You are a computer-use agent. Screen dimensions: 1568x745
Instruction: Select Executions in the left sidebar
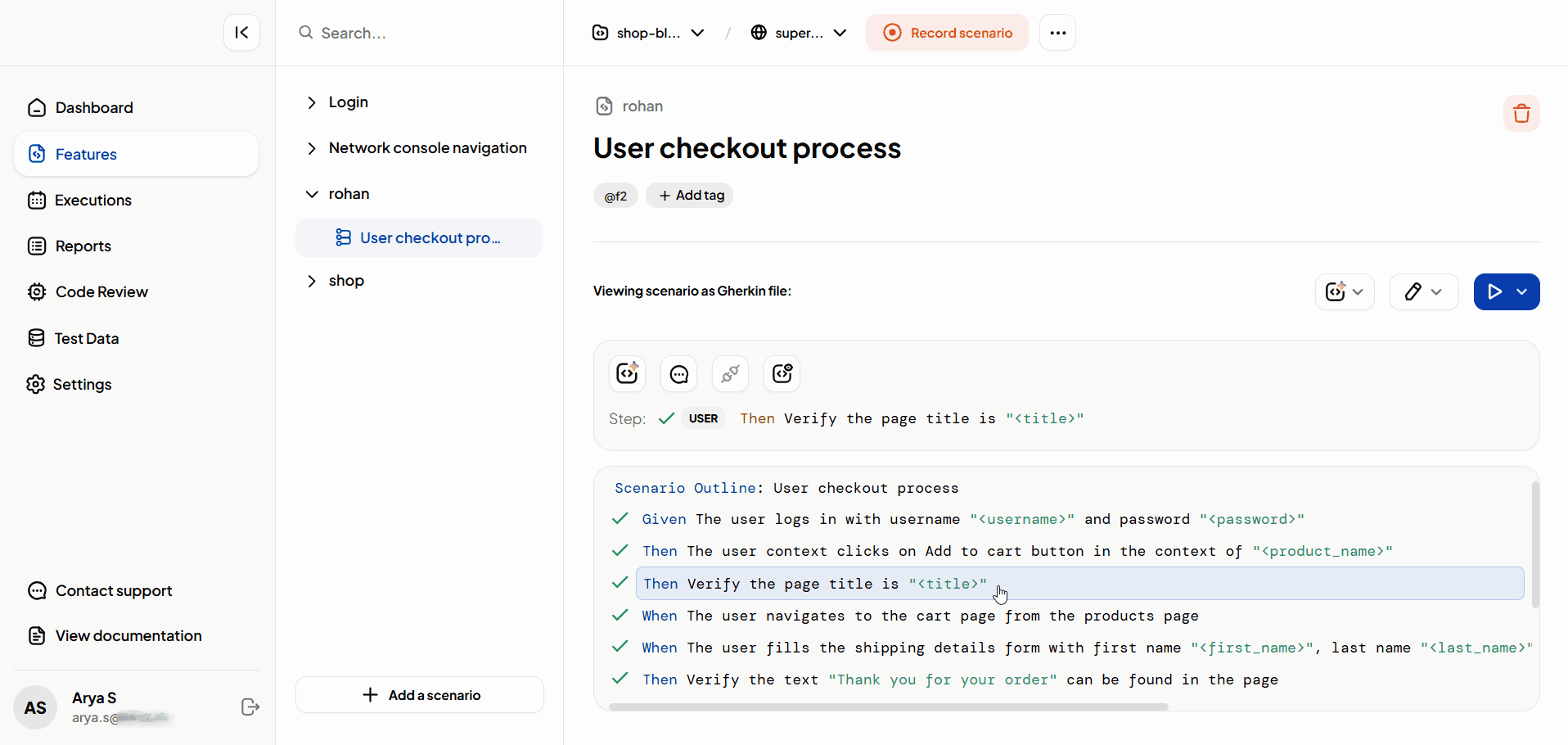point(92,200)
